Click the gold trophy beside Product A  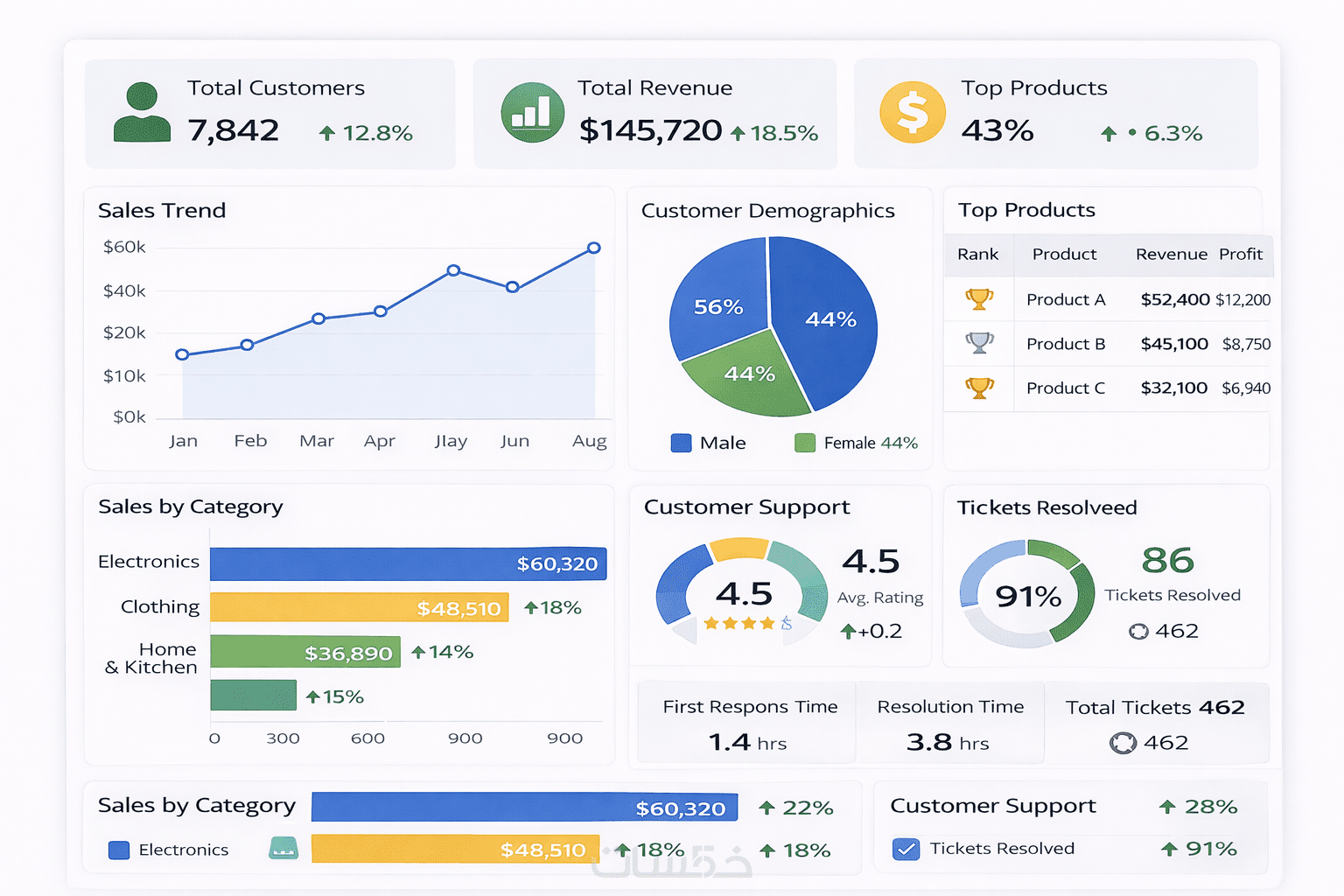(979, 299)
